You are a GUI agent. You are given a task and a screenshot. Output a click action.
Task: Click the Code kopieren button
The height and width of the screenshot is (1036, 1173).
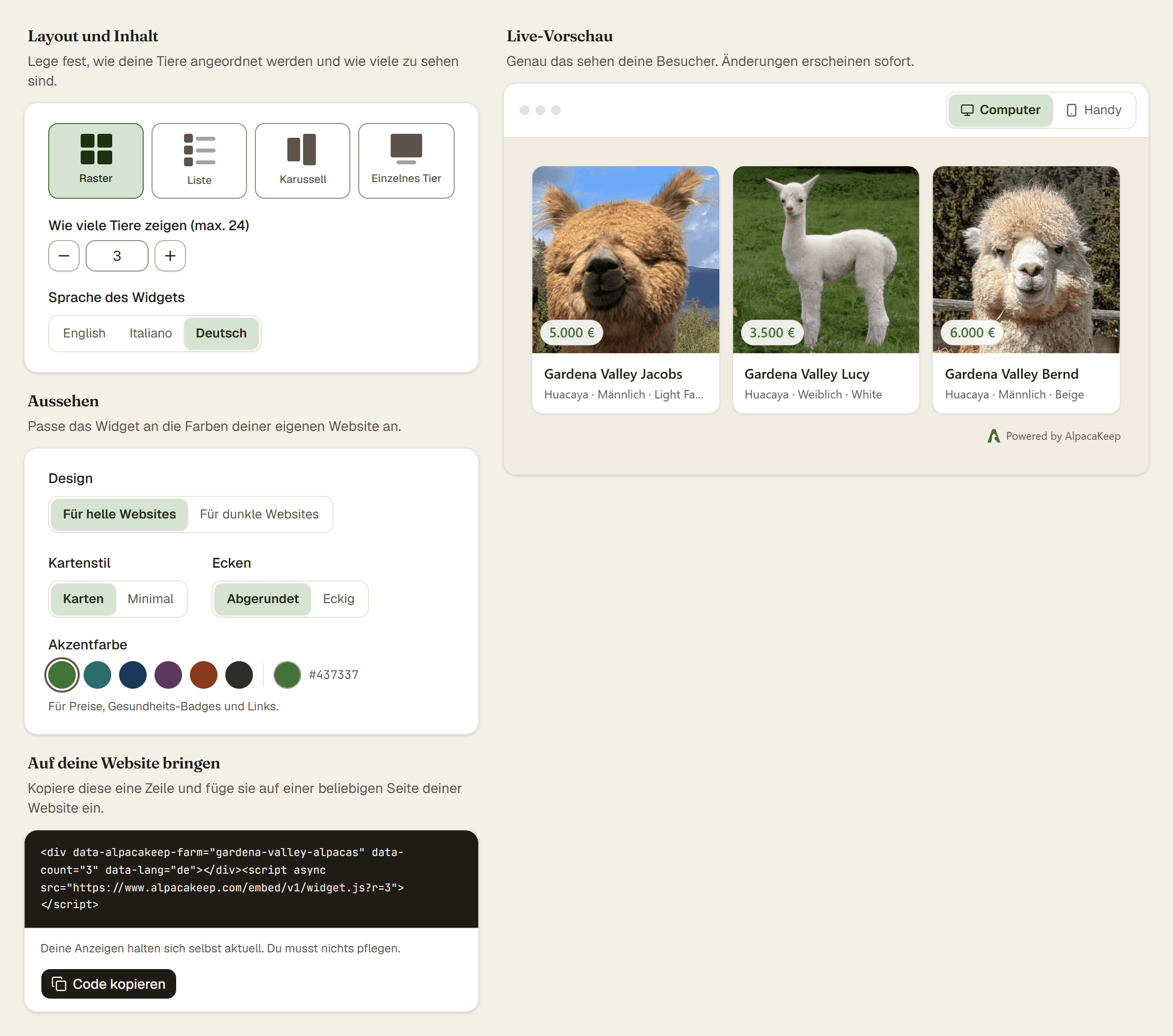[x=108, y=984]
